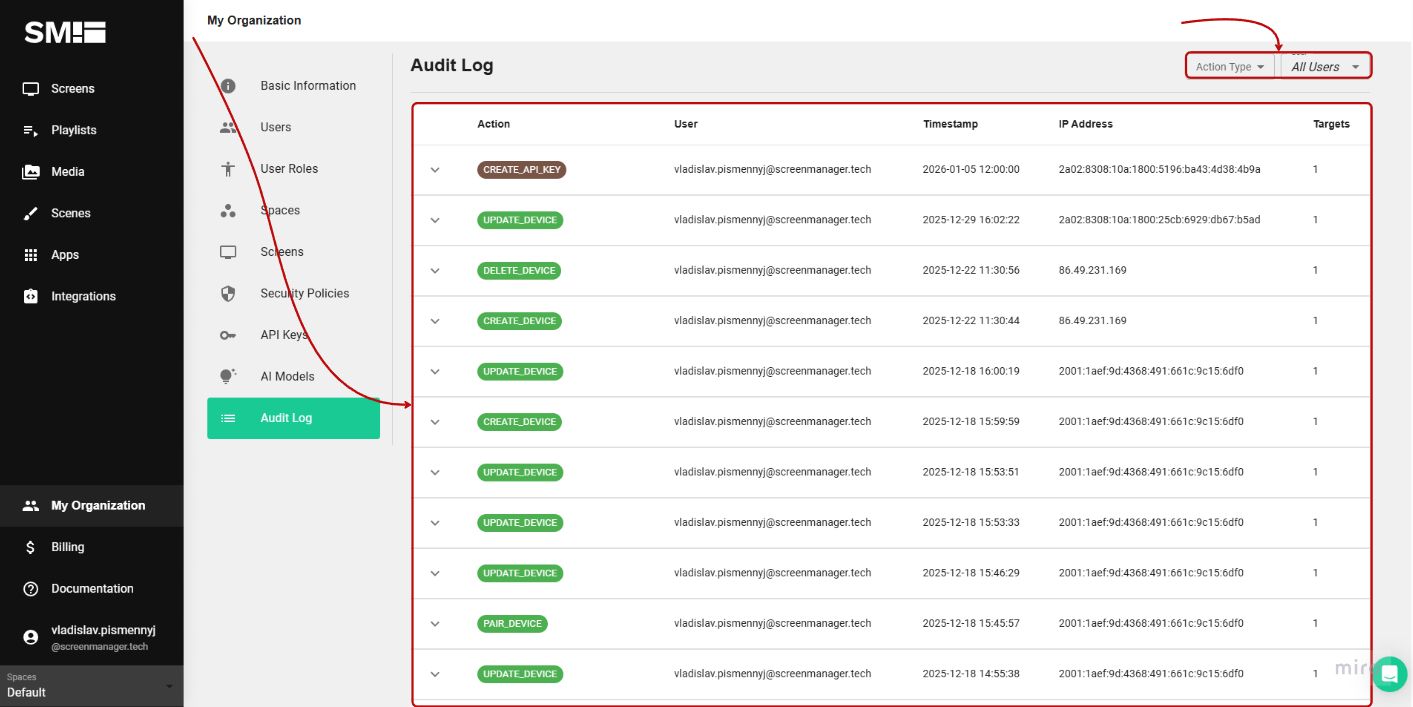The height and width of the screenshot is (707, 1413).
Task: Open the Action Type filter dropdown
Action: [x=1228, y=65]
